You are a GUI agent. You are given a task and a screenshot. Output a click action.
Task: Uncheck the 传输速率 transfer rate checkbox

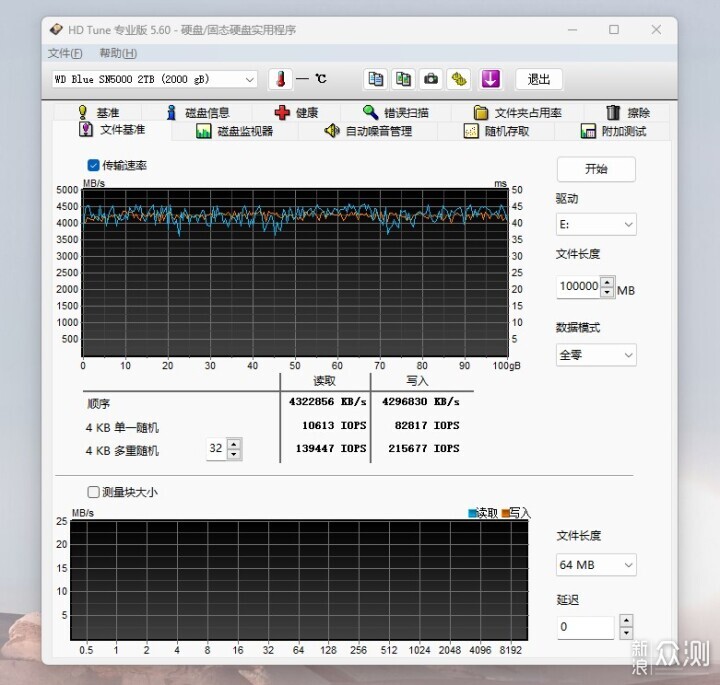tap(93, 165)
